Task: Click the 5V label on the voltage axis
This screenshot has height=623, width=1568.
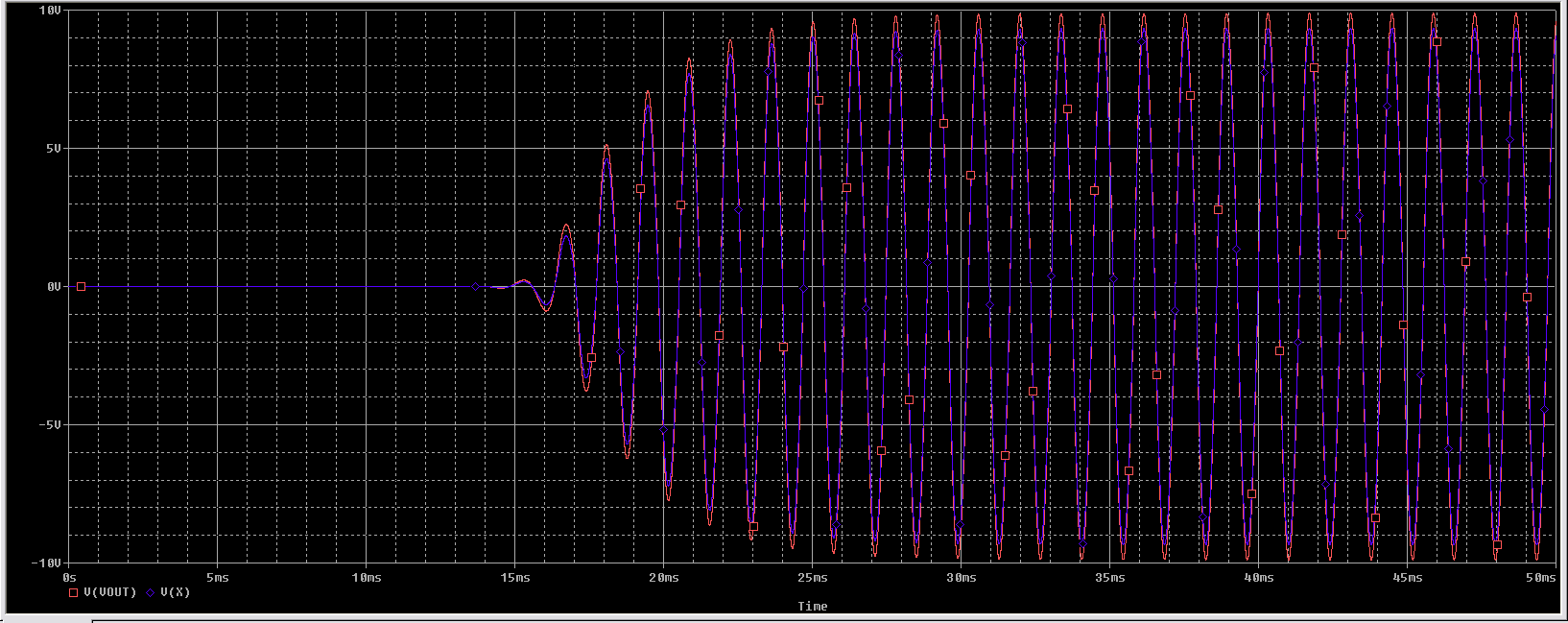Action: tap(54, 149)
